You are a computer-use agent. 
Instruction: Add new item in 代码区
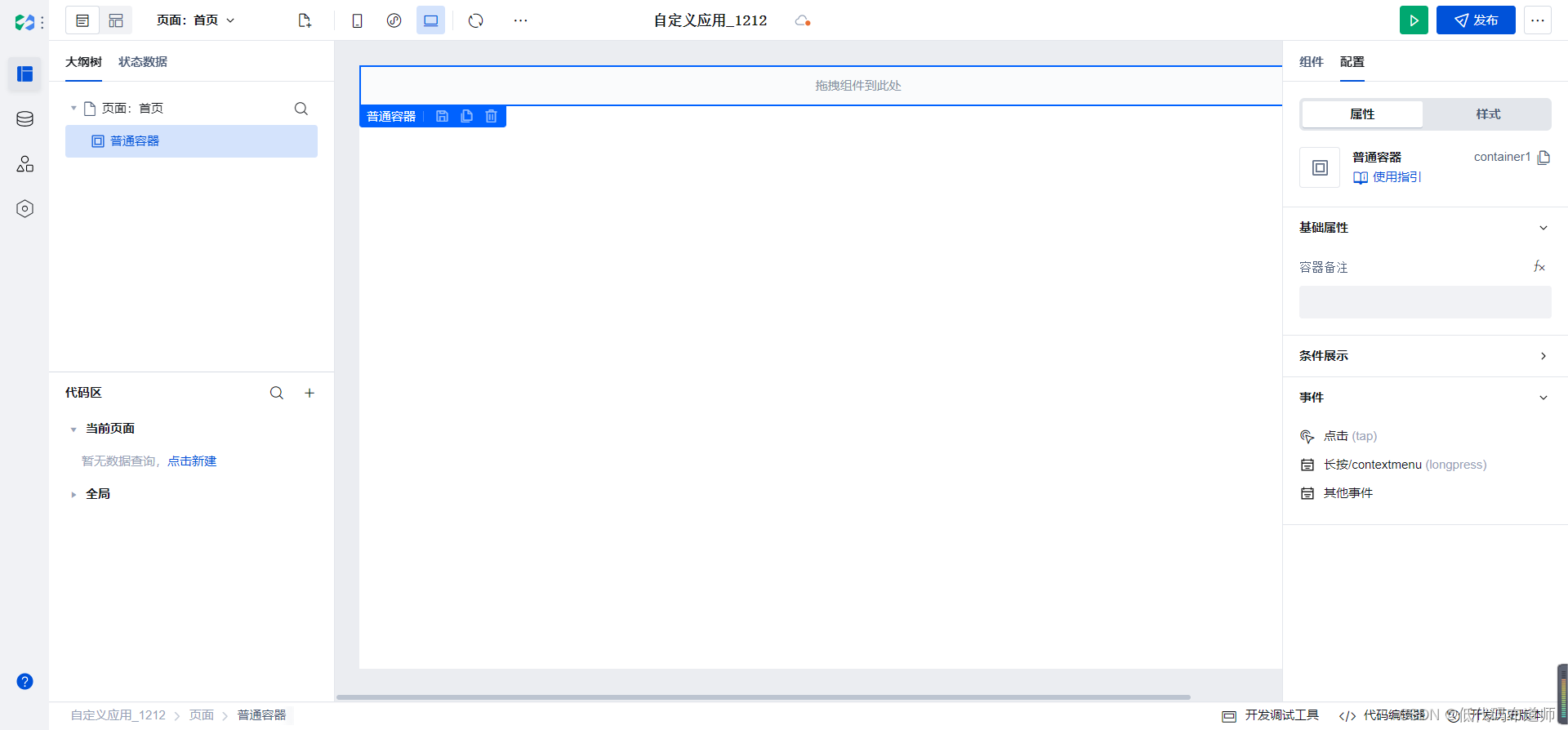click(310, 393)
